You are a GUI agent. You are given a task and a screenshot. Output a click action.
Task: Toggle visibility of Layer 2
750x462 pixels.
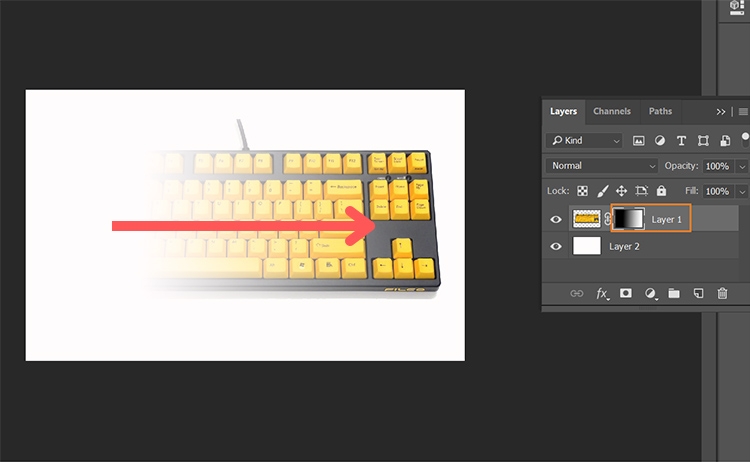tap(557, 246)
